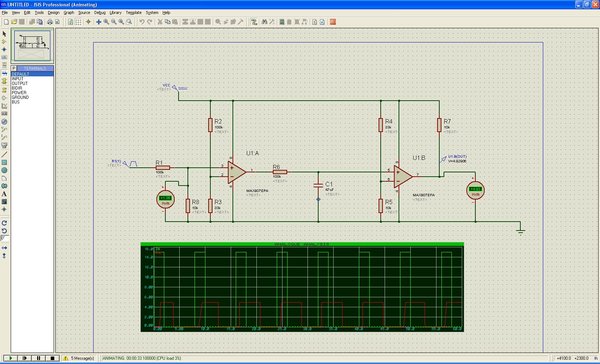Viewport: 600px width, 364px height.
Task: Redraw the display
Action: pyautogui.click(x=70, y=22)
